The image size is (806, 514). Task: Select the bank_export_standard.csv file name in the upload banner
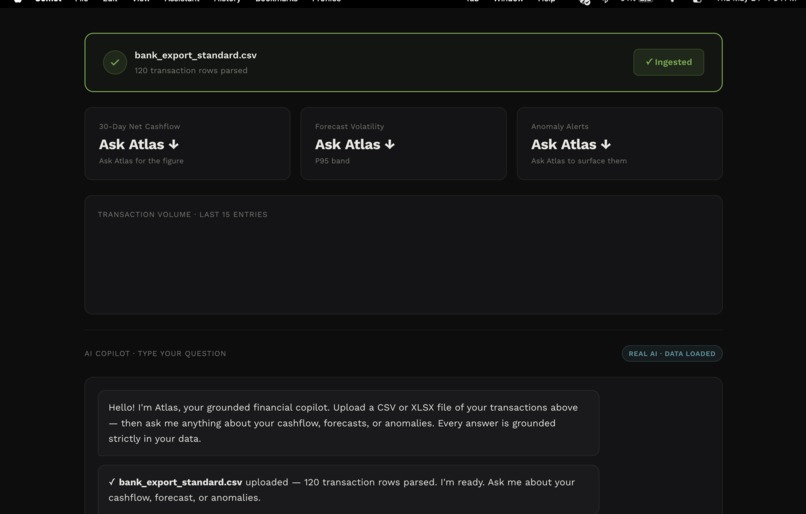coord(195,55)
